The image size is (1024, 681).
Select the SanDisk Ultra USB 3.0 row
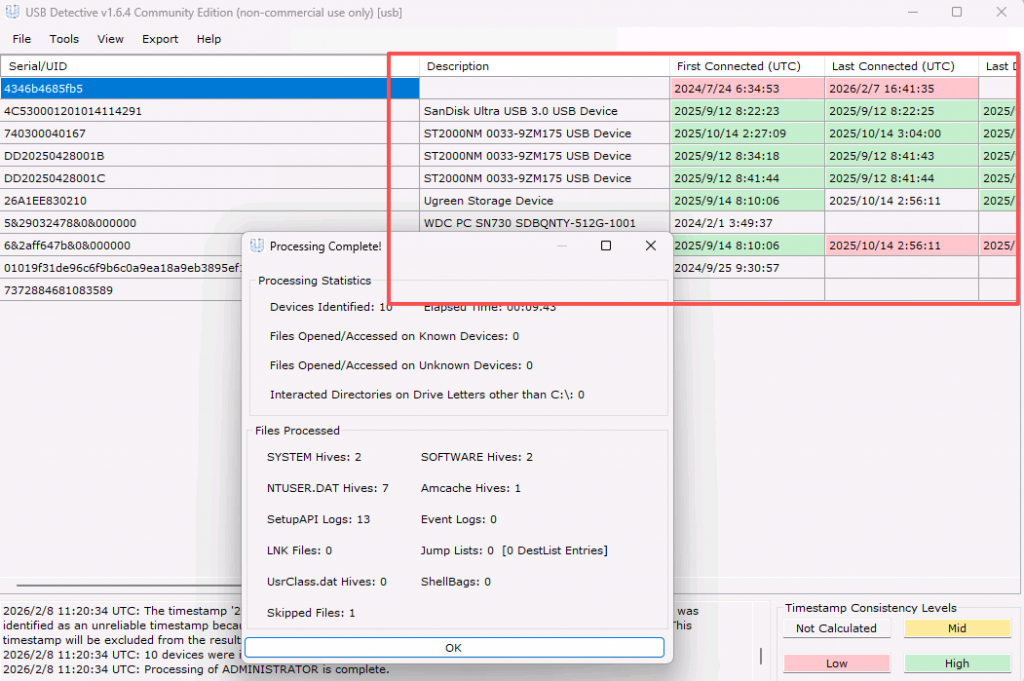tap(520, 111)
